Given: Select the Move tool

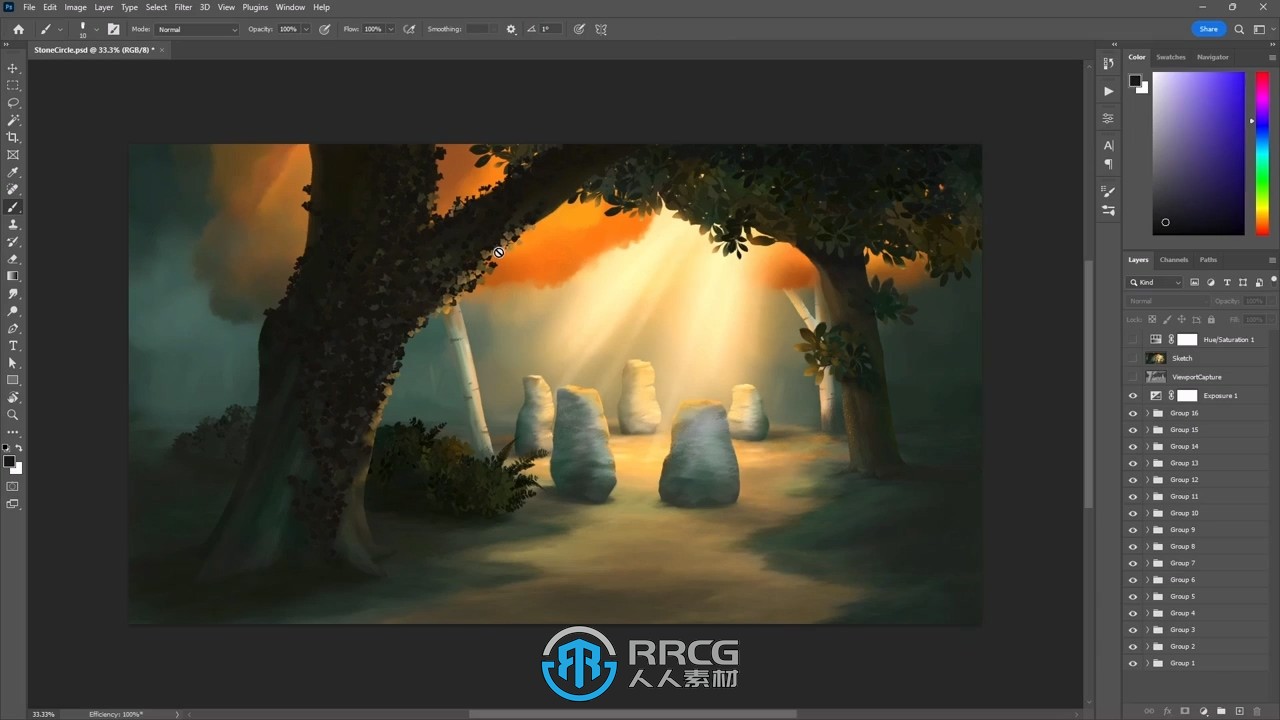Looking at the screenshot, I should click(13, 68).
